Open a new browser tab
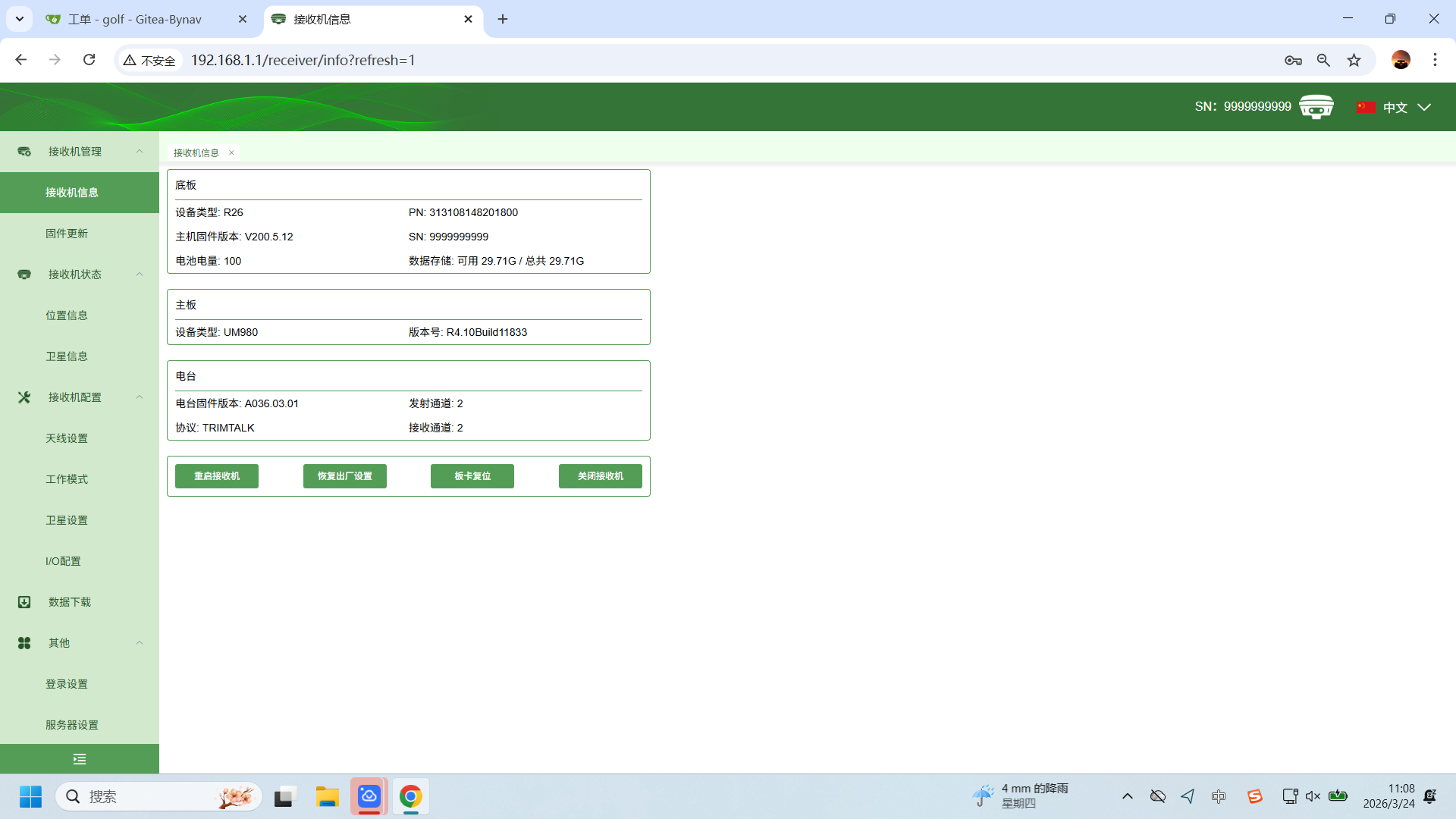This screenshot has height=819, width=1456. click(503, 19)
